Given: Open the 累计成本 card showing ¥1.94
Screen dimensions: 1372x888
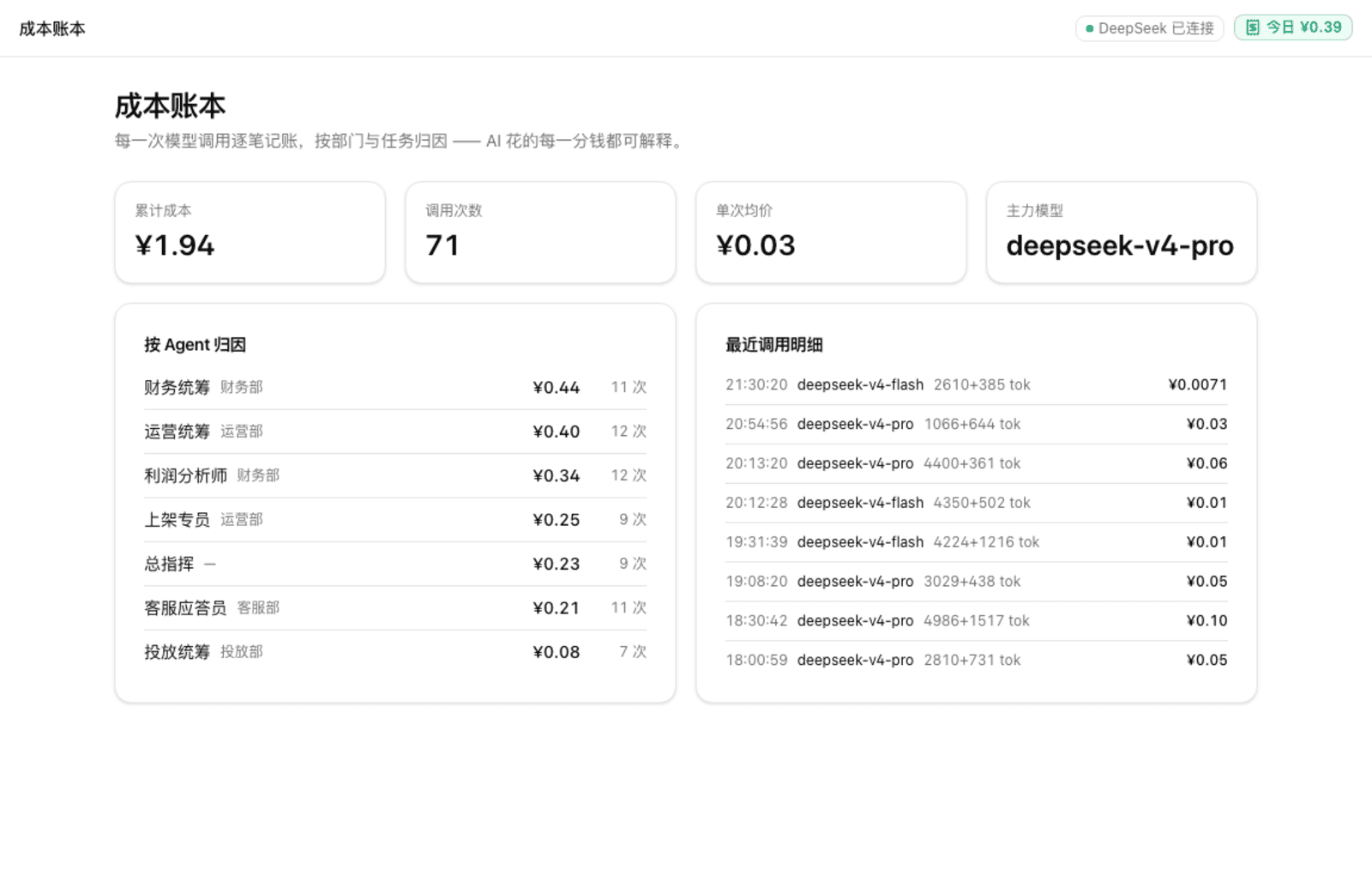Looking at the screenshot, I should [x=250, y=233].
